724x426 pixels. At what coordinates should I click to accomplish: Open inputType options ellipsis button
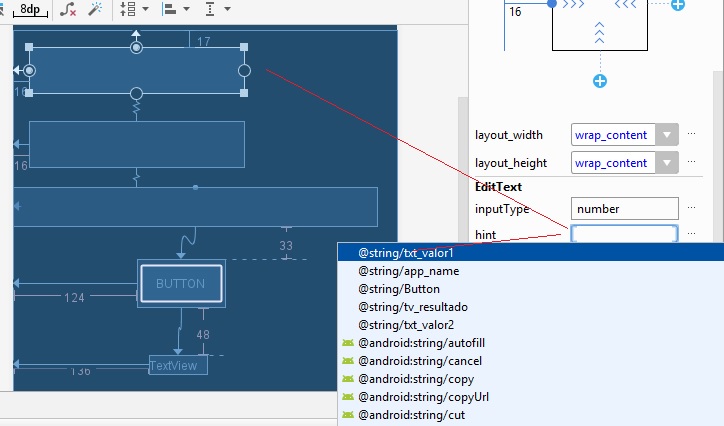(691, 209)
